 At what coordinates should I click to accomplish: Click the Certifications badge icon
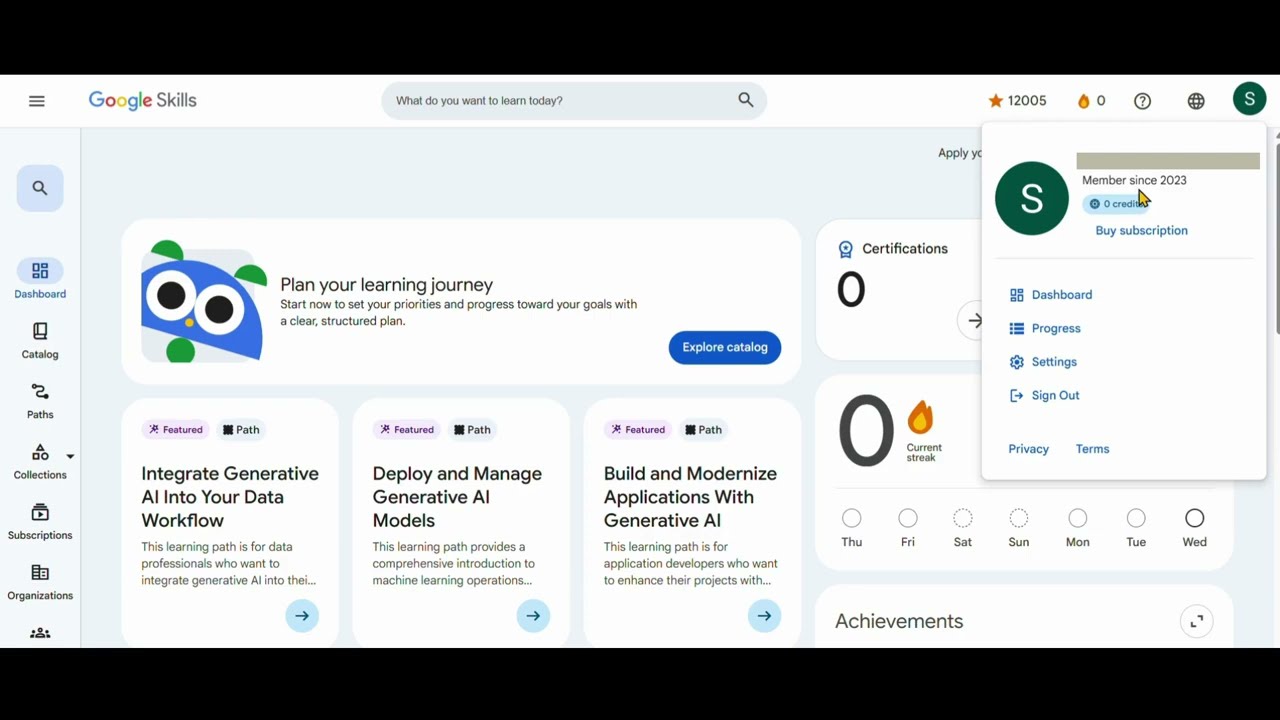click(x=846, y=249)
